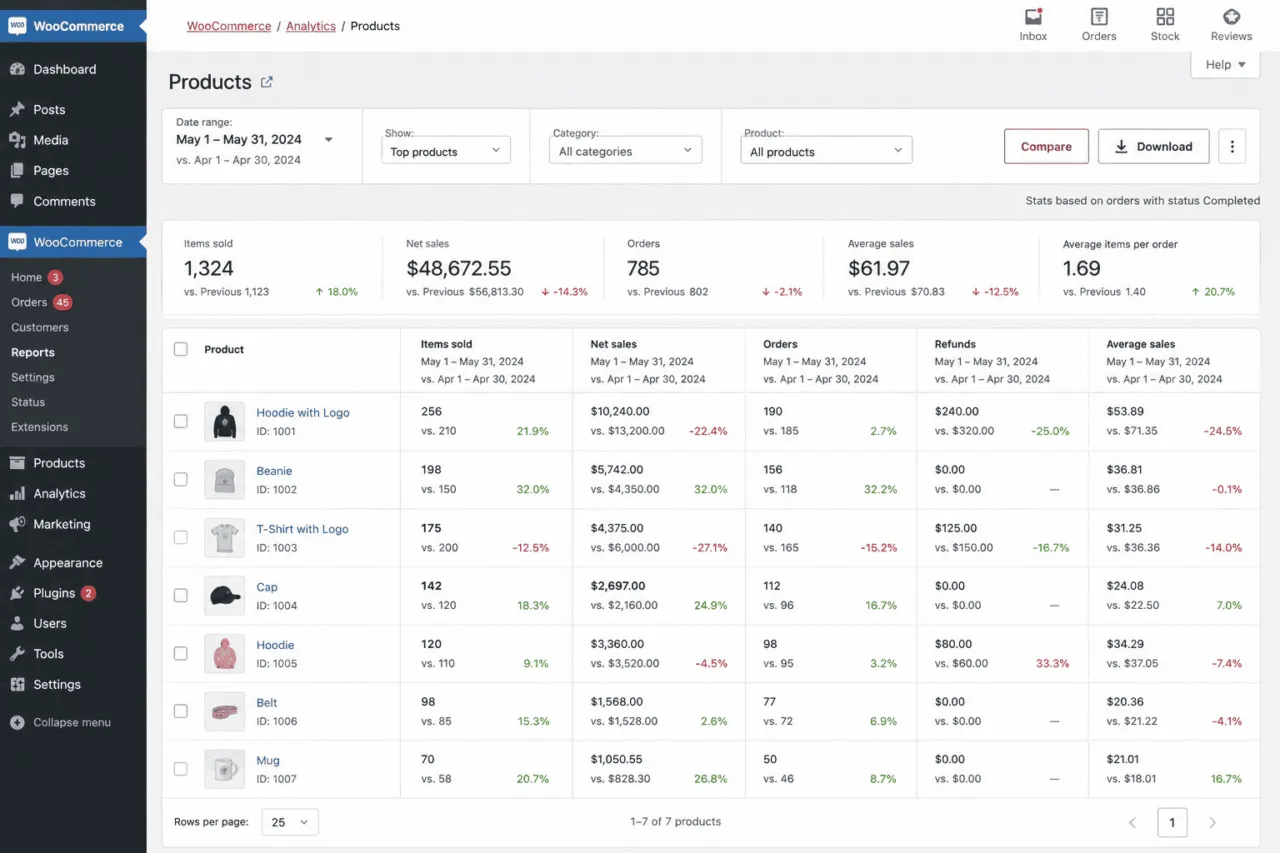This screenshot has width=1280, height=853.
Task: Open the Reviews activity panel icon
Action: [x=1231, y=17]
